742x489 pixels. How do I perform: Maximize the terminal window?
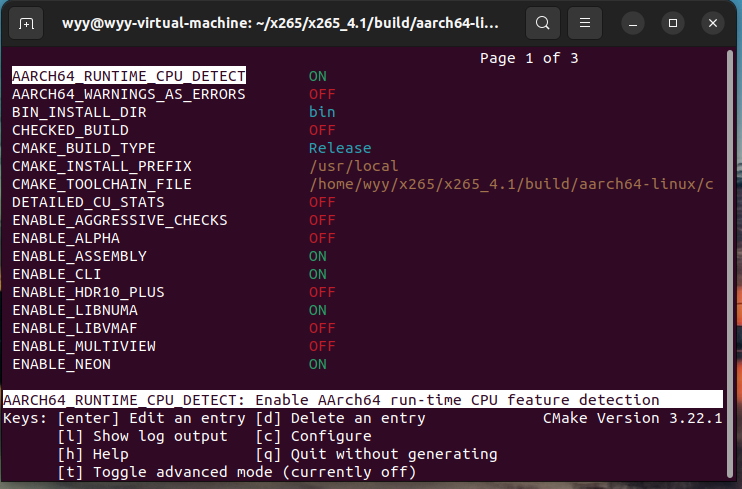[x=672, y=22]
